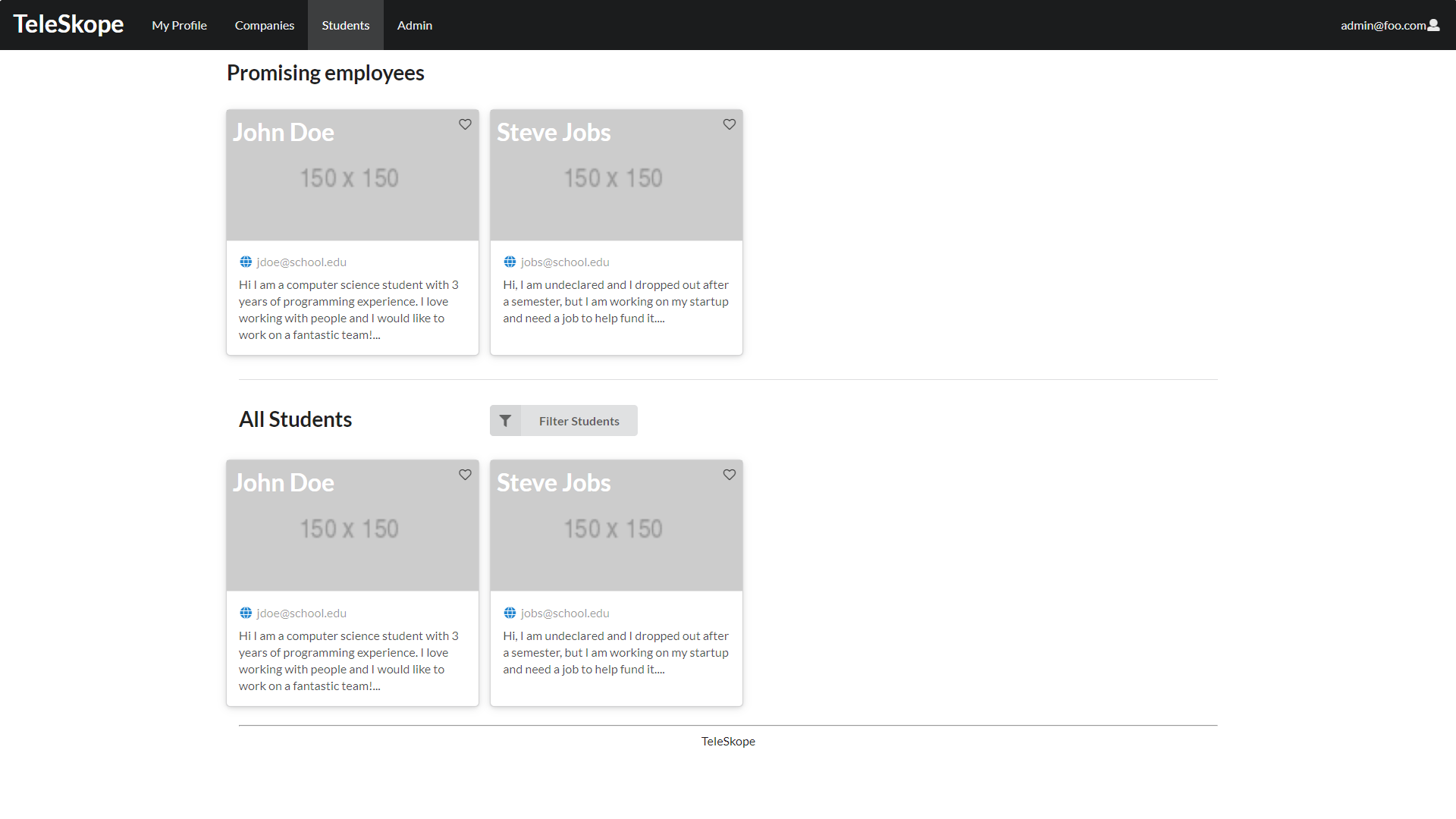Screen dimensions: 1456x819
Task: Click globe icon by jobs@school.edu in Promising employees
Action: 510,262
